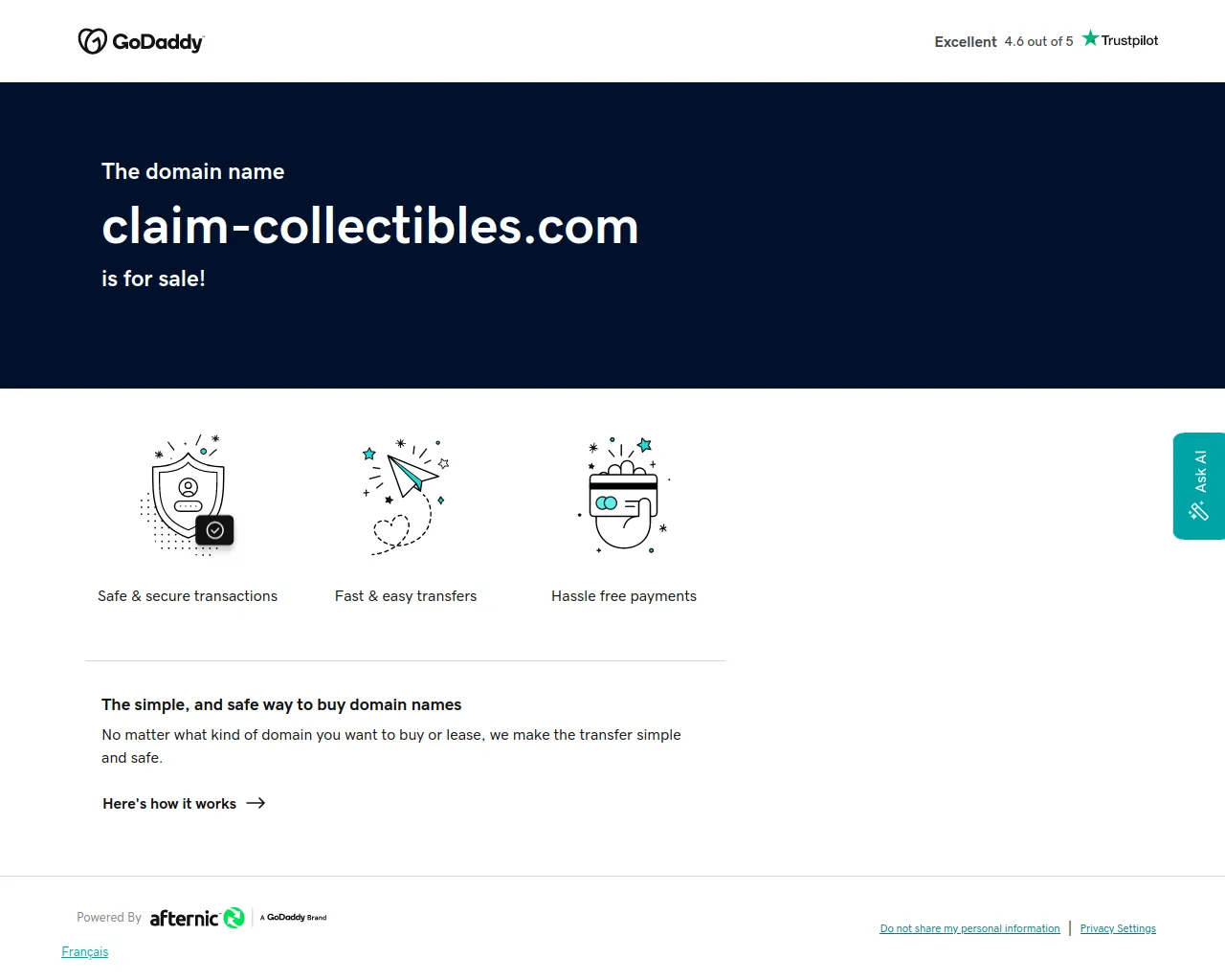Click the credit card payments icon

(624, 496)
